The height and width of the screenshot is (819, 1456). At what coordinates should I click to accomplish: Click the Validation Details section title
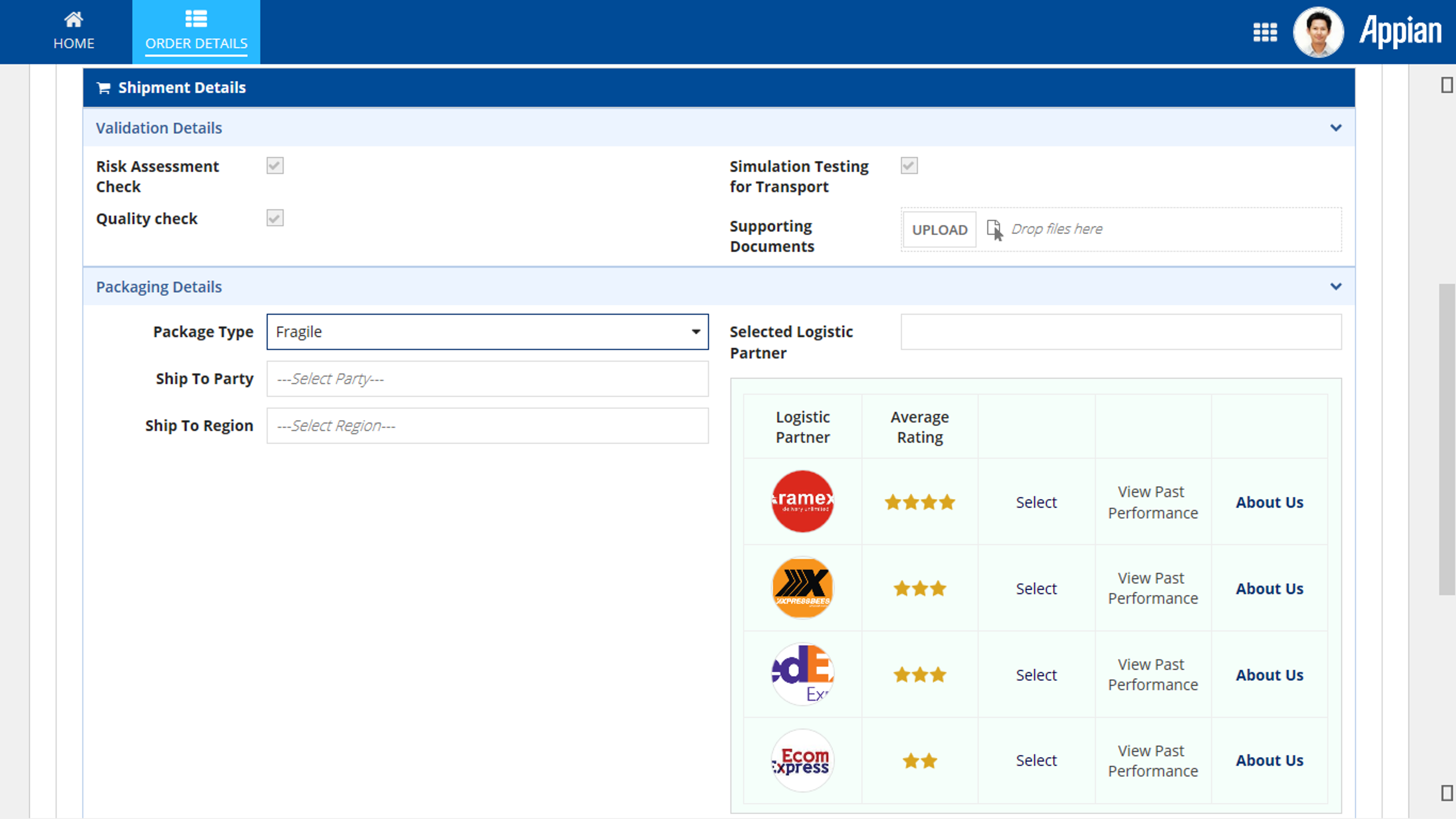tap(159, 128)
